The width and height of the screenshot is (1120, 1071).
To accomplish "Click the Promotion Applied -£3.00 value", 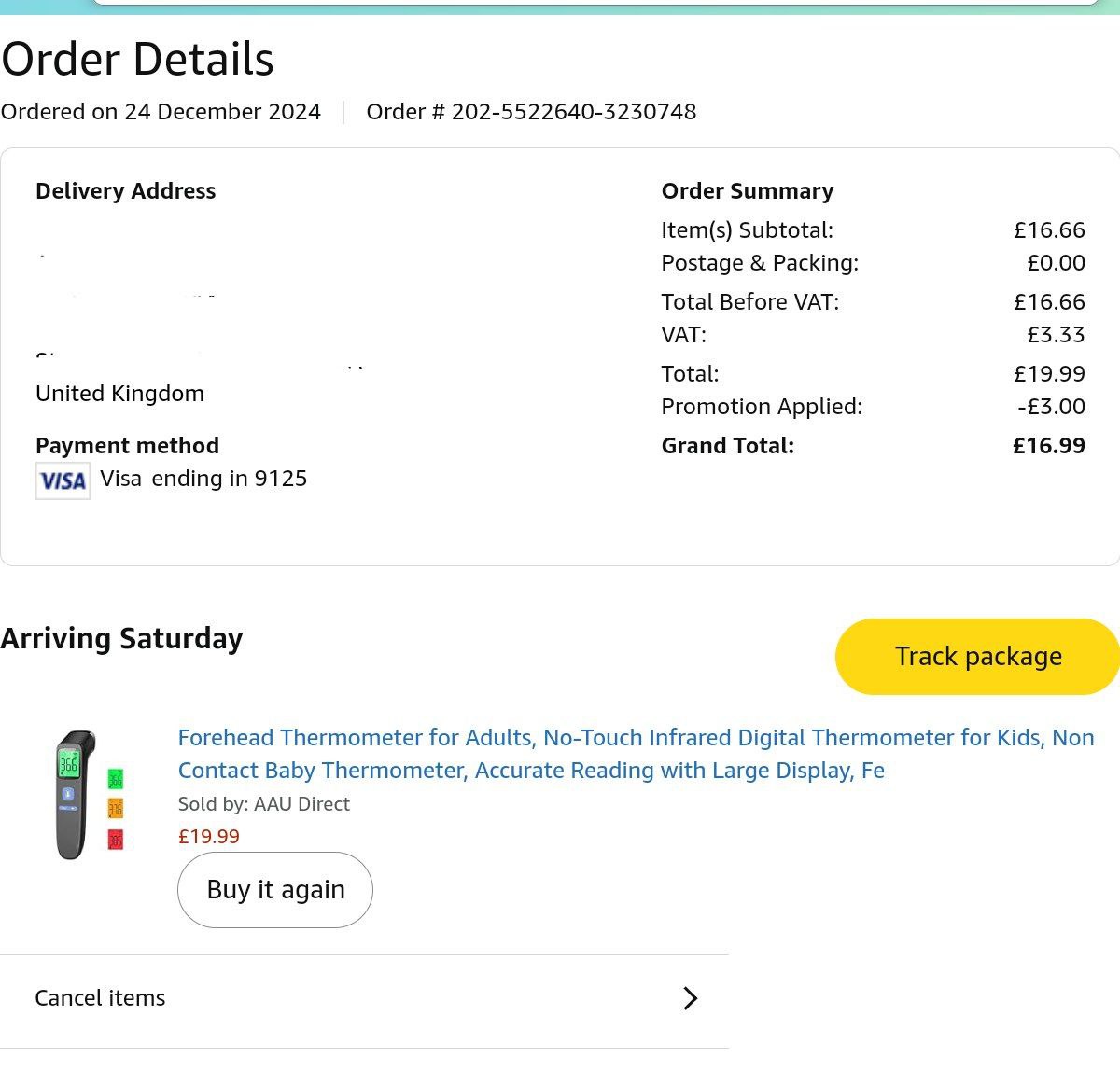I will click(1051, 407).
